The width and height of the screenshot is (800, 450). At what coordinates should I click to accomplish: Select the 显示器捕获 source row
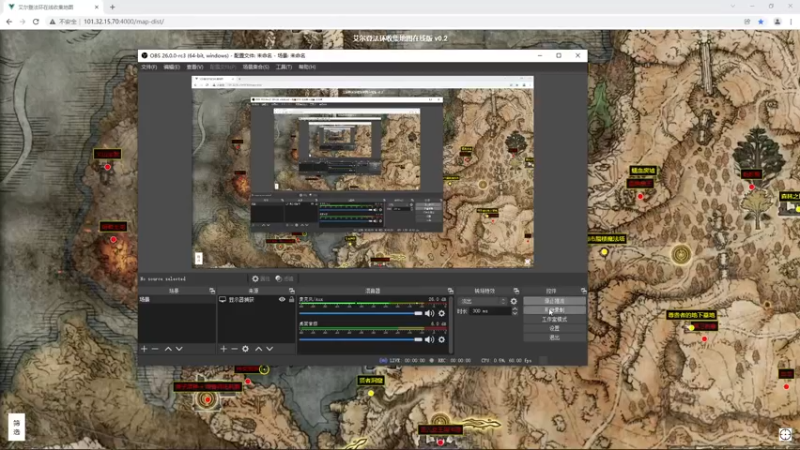[x=257, y=299]
